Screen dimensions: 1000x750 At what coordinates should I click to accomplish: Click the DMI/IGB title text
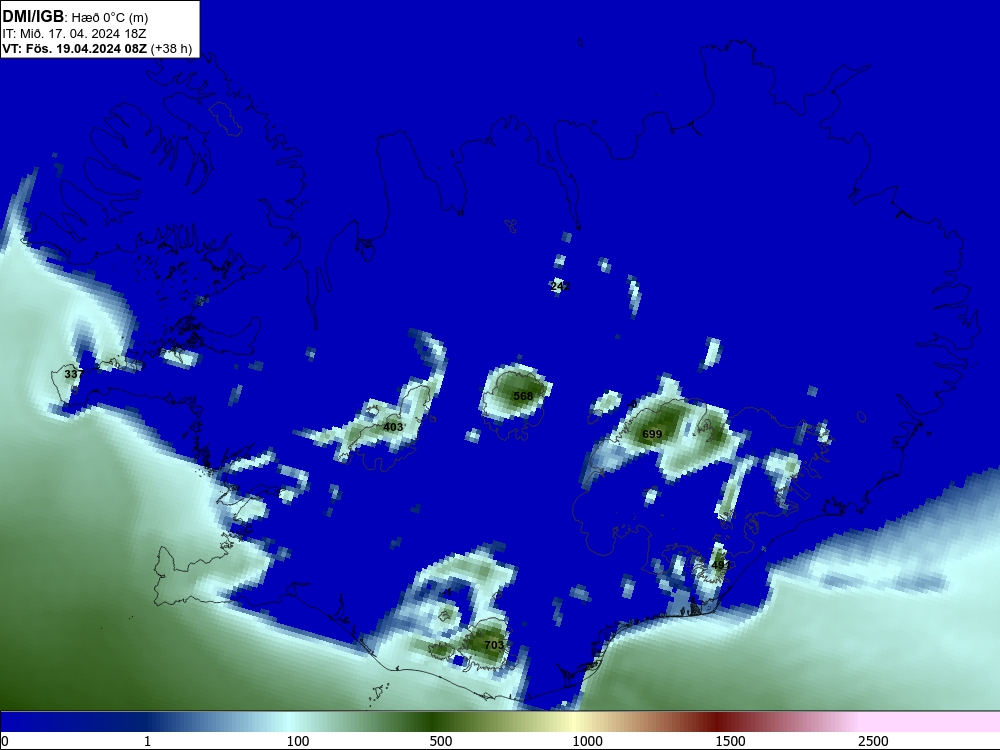coord(33,17)
